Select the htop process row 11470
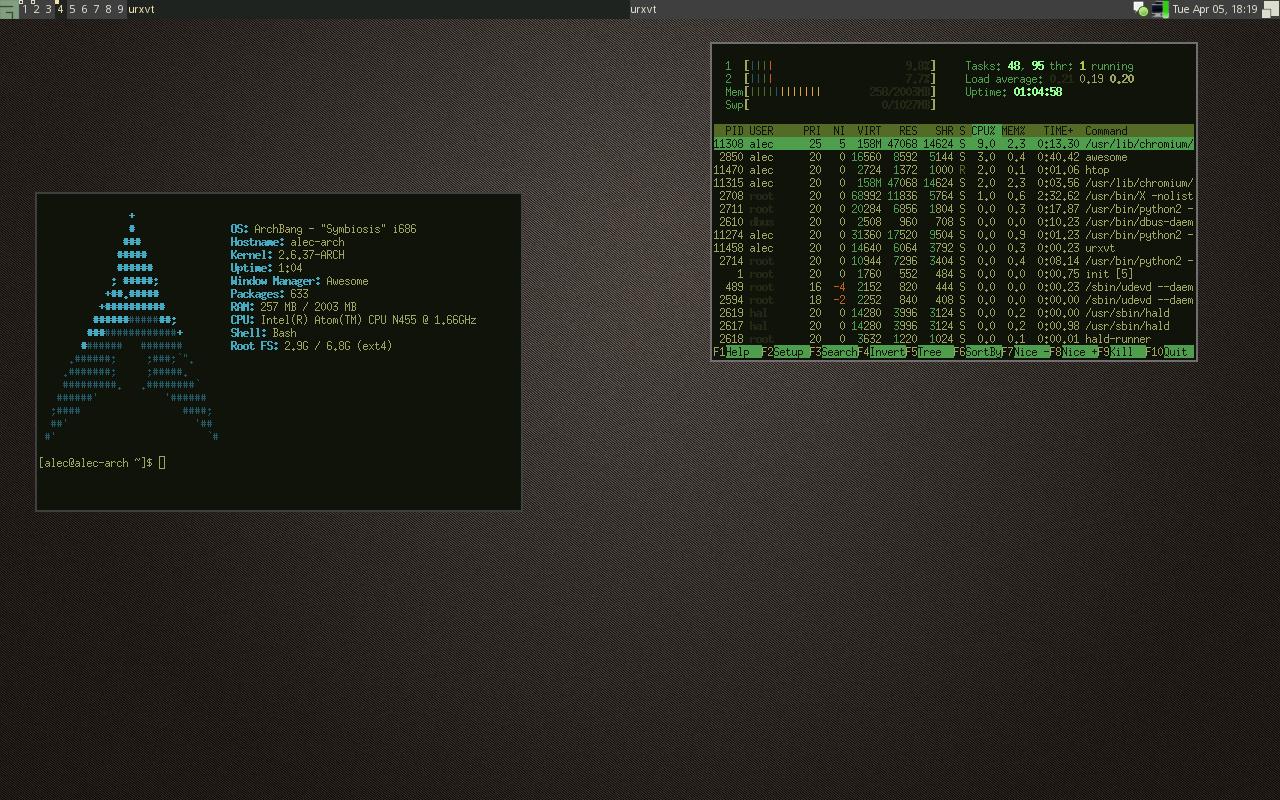Image resolution: width=1280 pixels, height=800 pixels. coord(953,170)
